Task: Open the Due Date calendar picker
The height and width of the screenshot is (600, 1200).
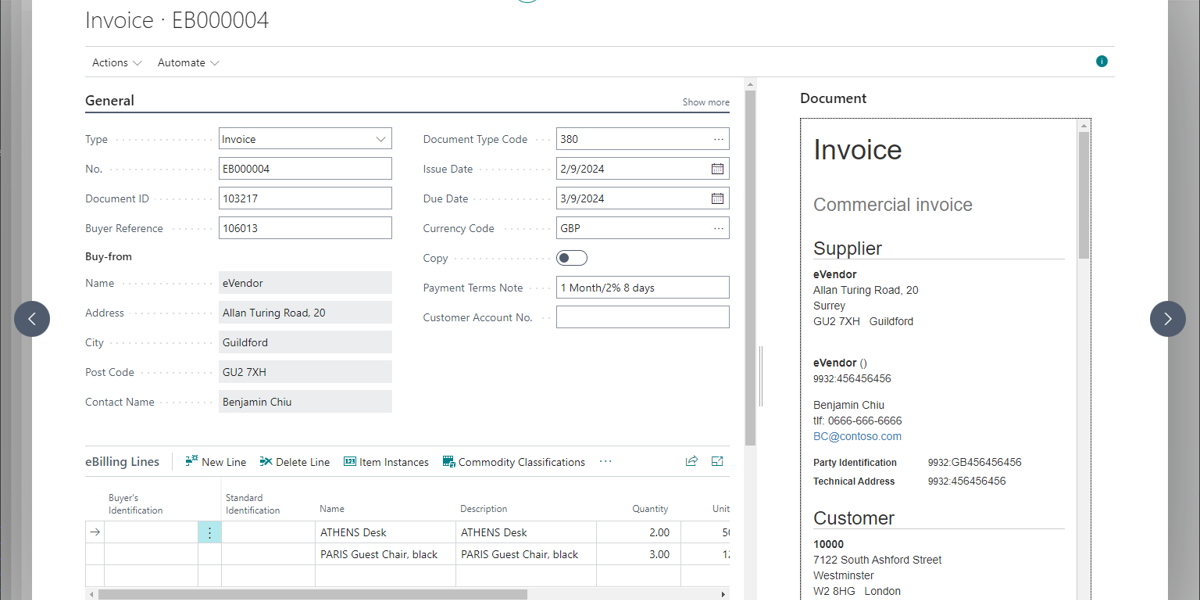Action: (x=717, y=199)
